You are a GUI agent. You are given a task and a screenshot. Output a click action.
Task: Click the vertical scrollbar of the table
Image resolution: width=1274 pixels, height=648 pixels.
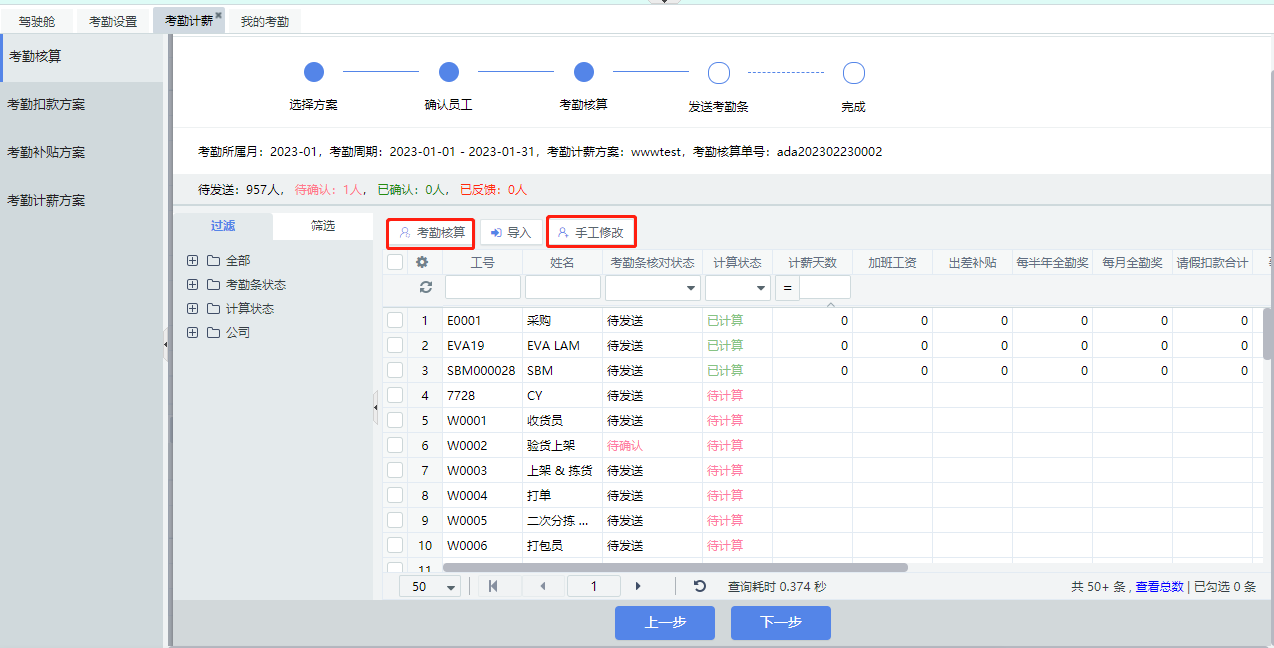coord(1268,333)
